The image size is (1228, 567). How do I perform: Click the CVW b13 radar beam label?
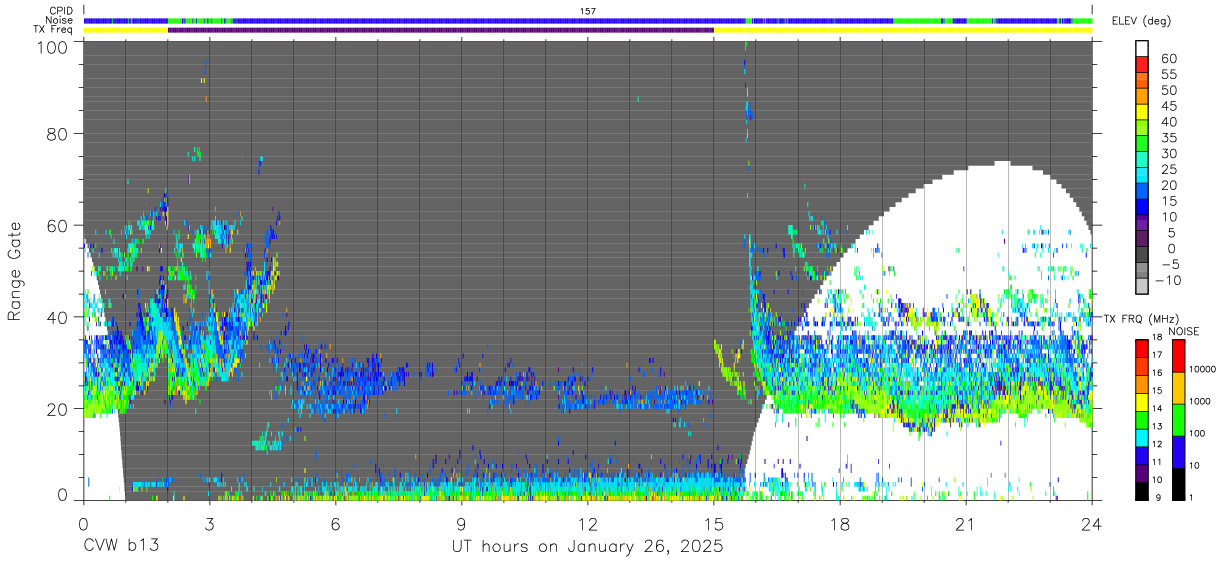click(x=121, y=547)
